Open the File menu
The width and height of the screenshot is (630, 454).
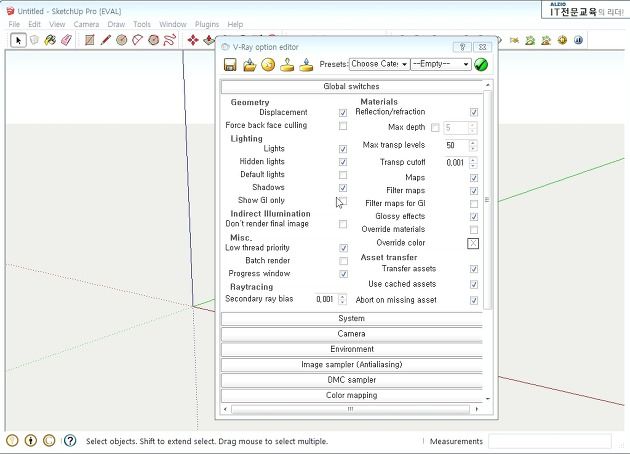(x=14, y=25)
